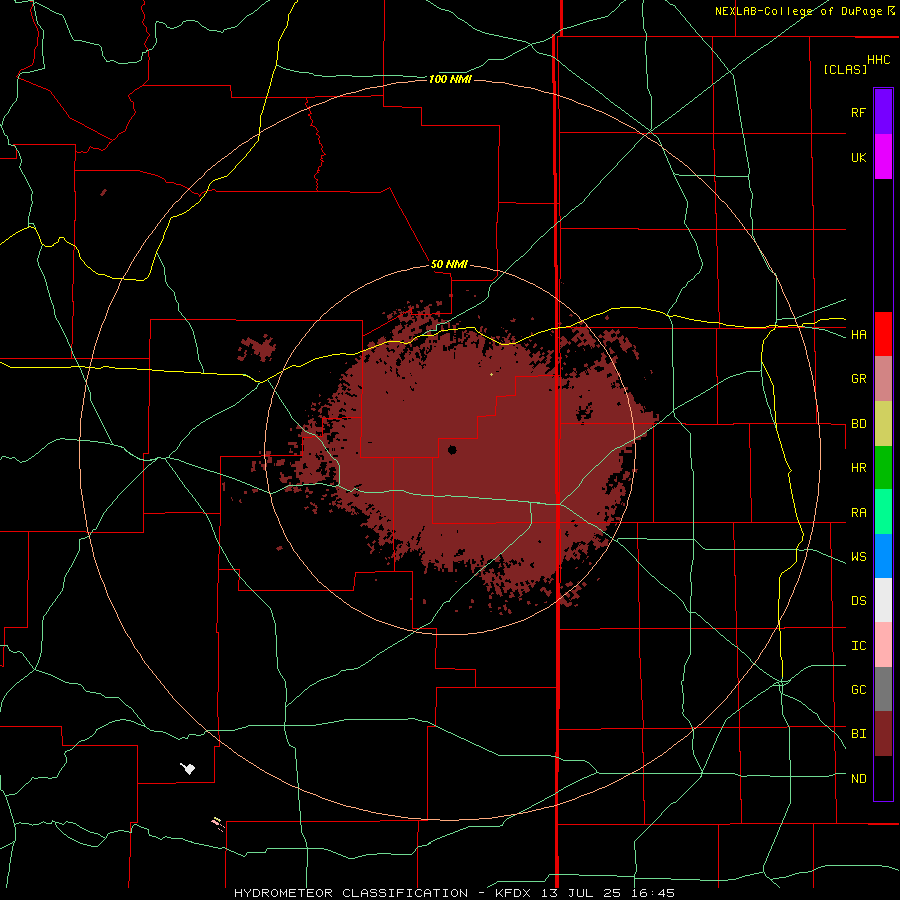Click the HA red legend swatch
The height and width of the screenshot is (900, 900).
click(x=883, y=334)
